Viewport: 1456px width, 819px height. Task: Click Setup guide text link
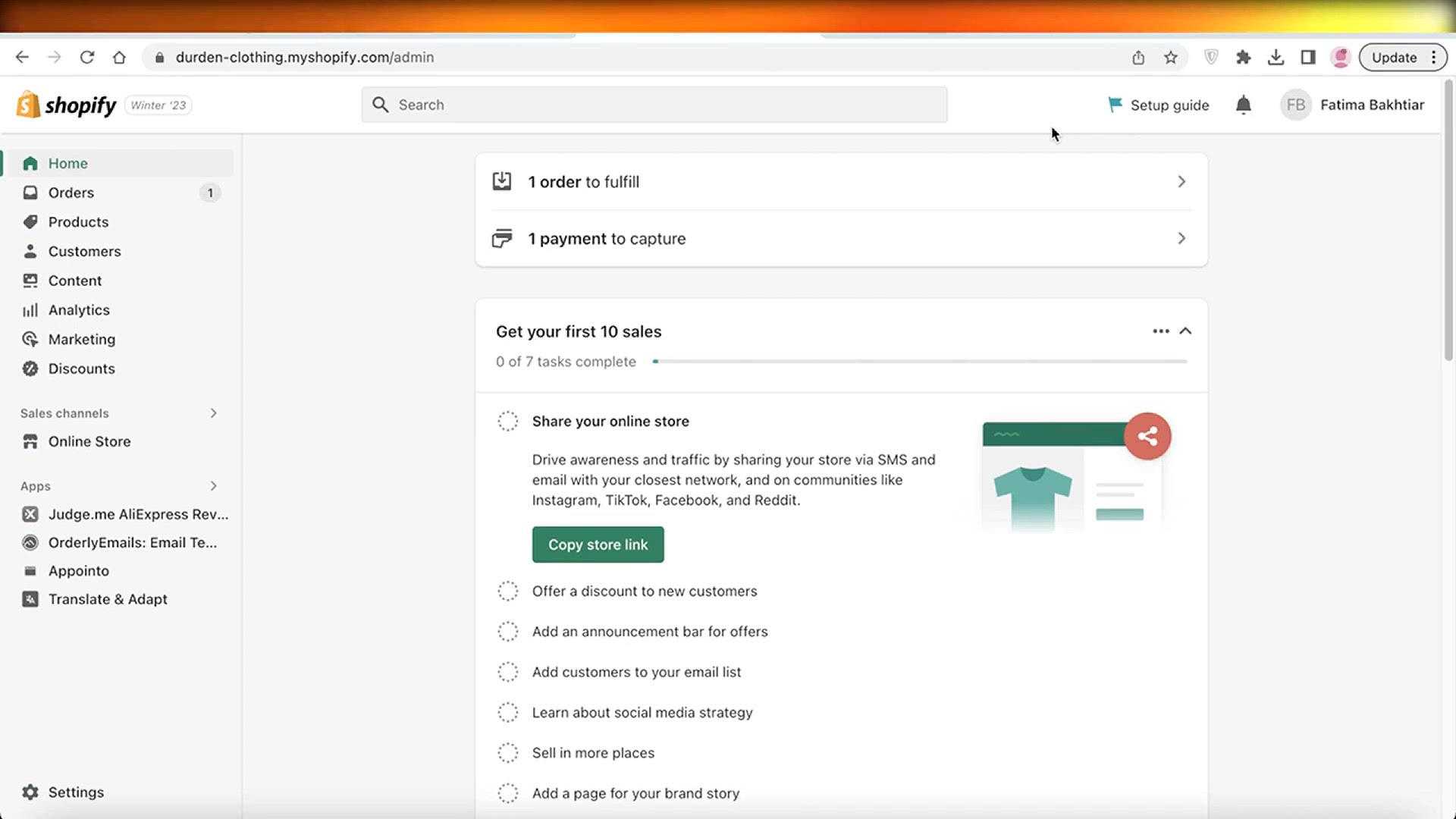1169,105
